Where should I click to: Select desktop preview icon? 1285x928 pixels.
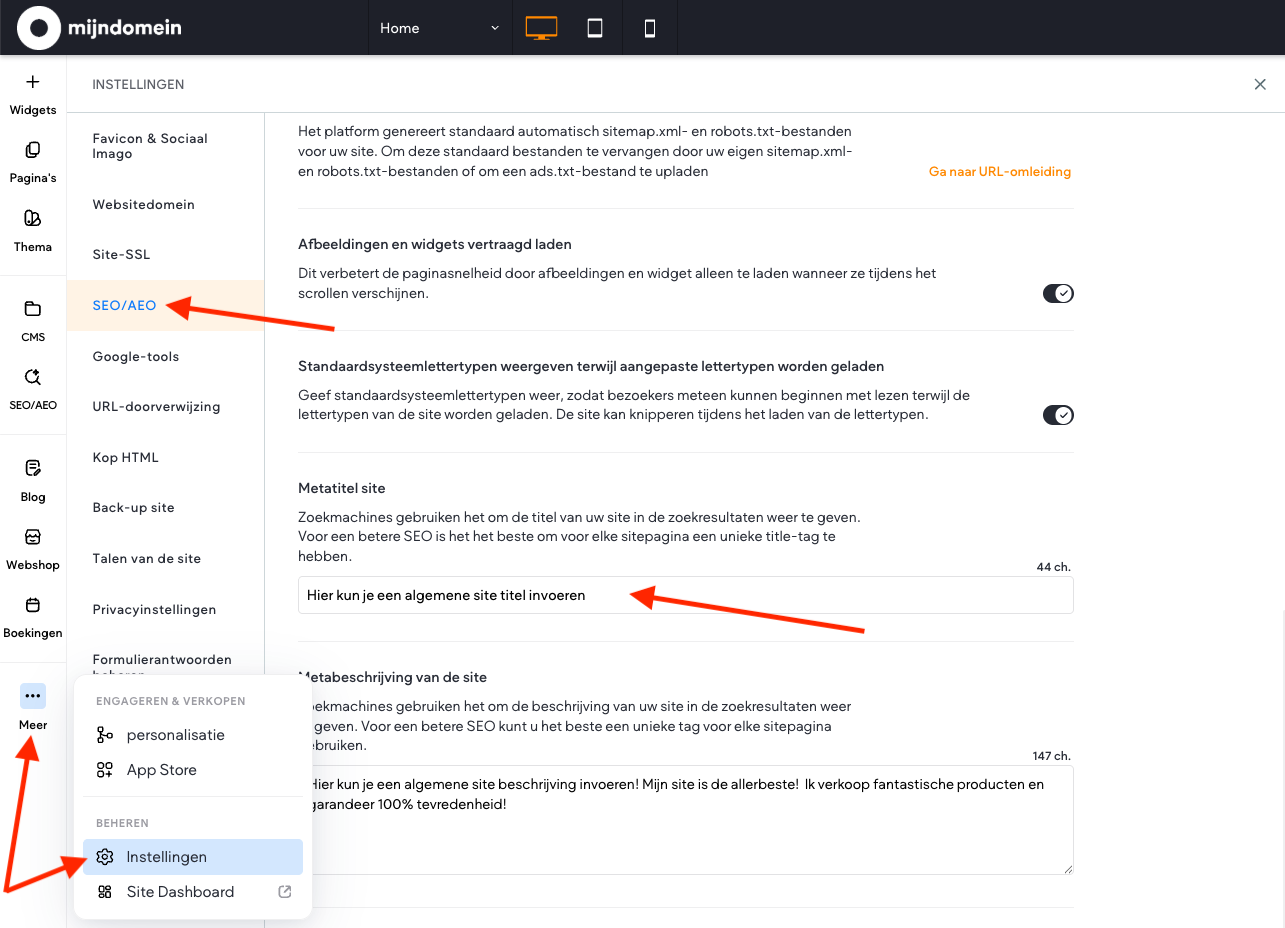tap(541, 28)
